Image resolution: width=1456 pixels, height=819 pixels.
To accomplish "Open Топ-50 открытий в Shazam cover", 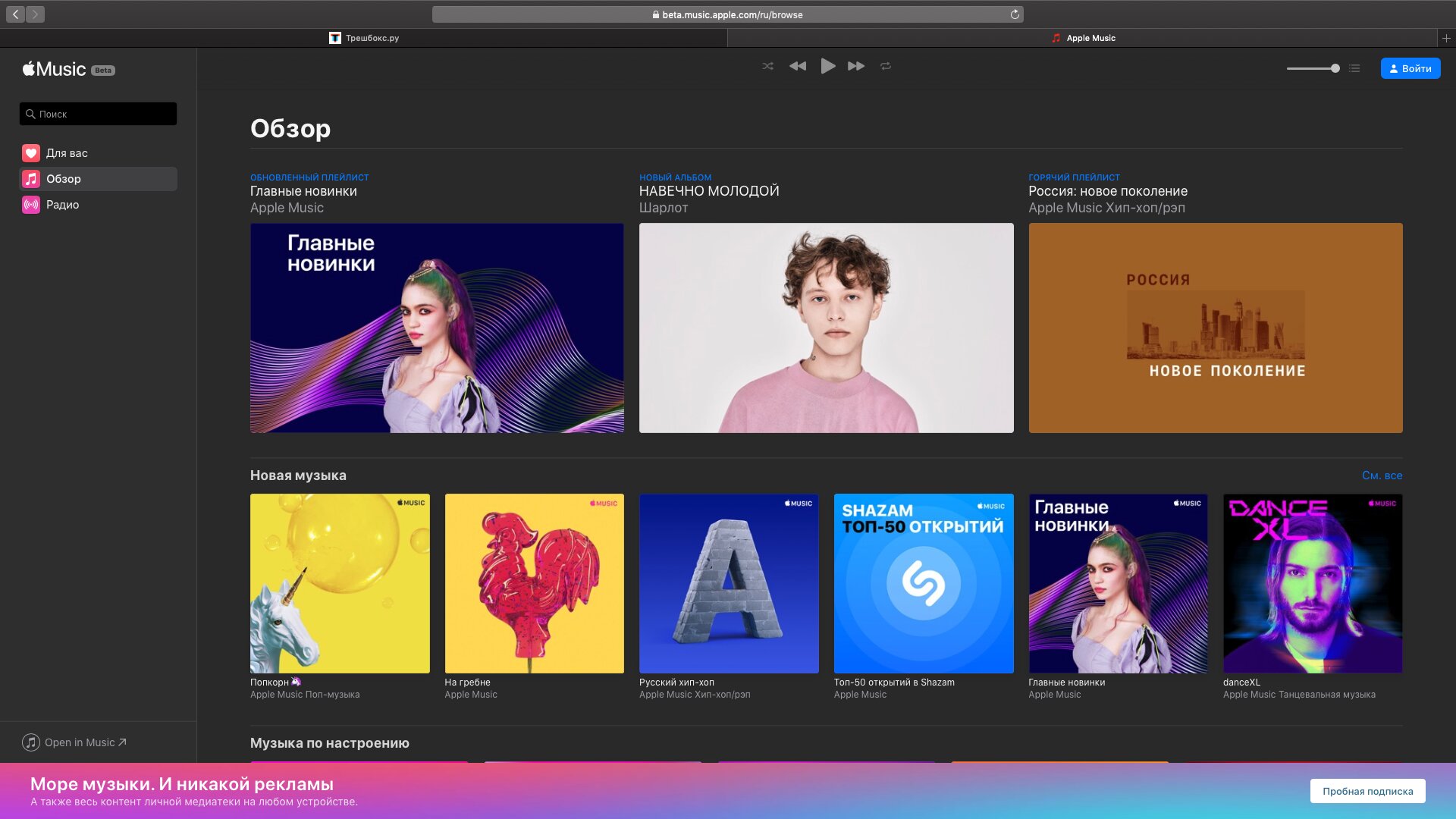I will coord(924,583).
